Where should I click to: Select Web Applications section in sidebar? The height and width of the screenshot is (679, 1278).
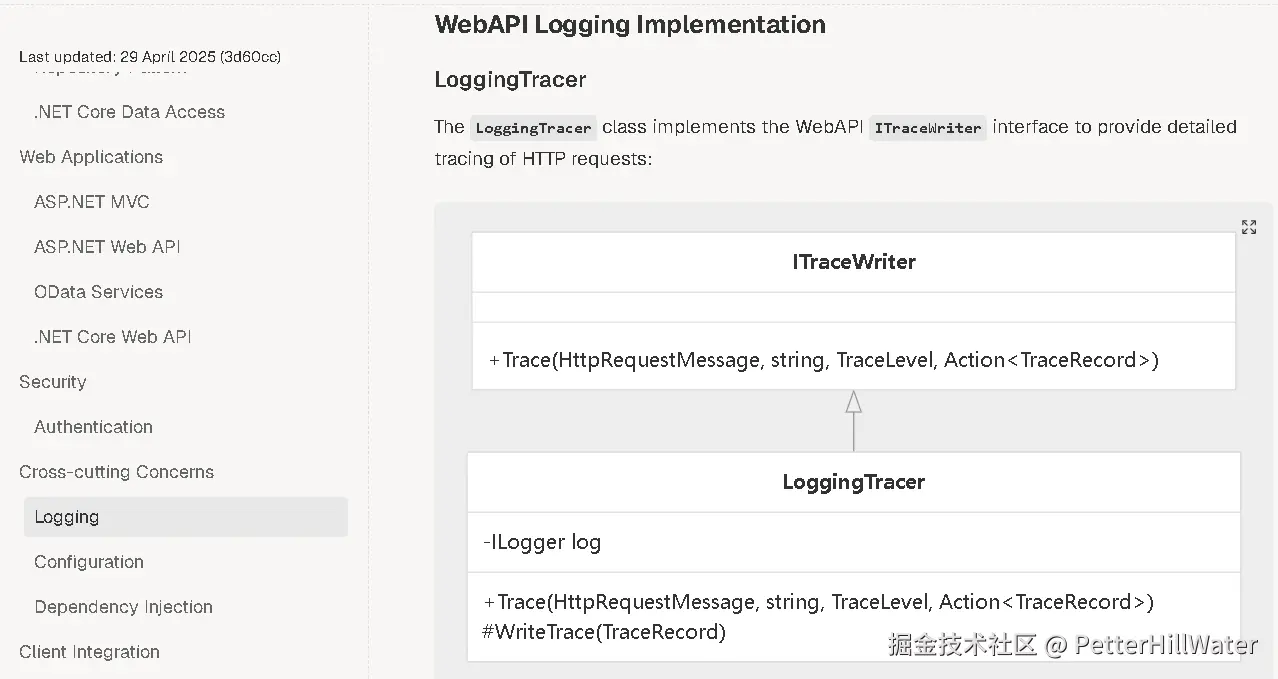(91, 157)
